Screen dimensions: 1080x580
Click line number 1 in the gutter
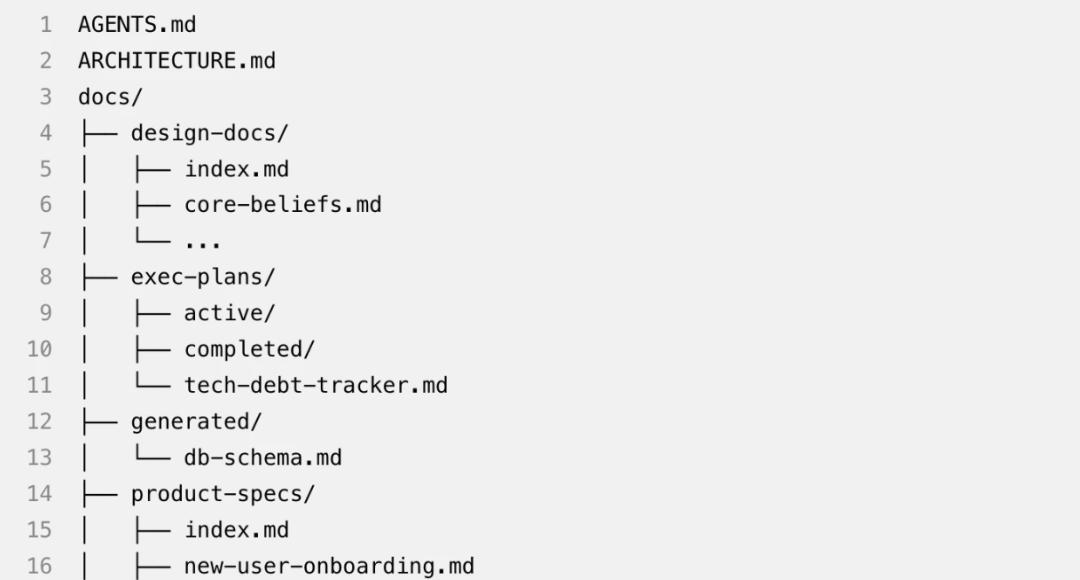click(46, 25)
